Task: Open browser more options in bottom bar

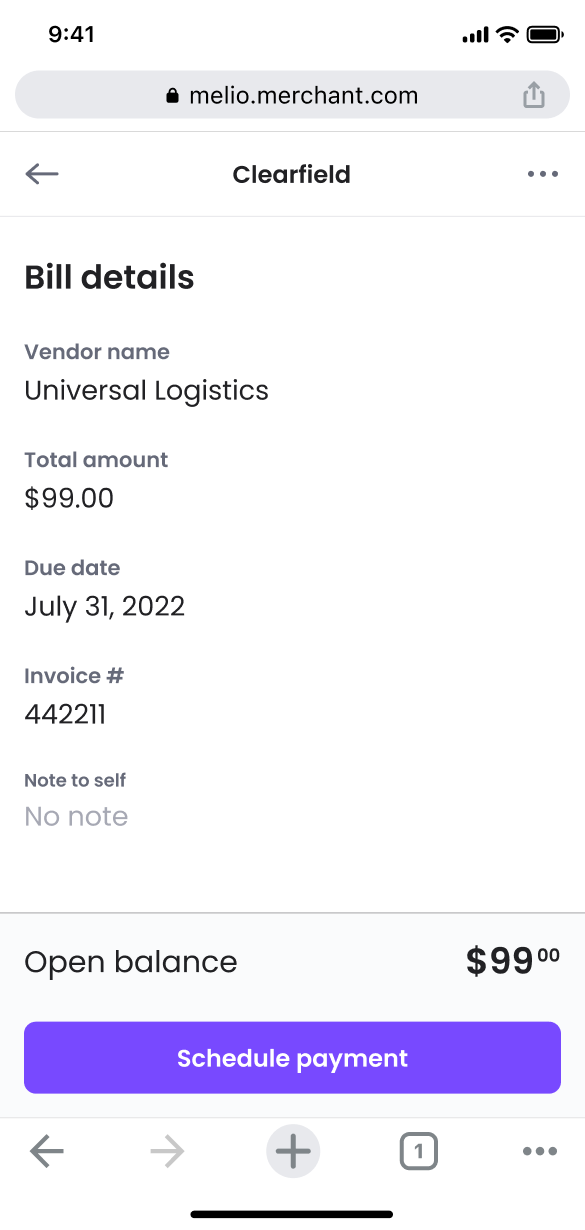Action: click(x=540, y=1152)
